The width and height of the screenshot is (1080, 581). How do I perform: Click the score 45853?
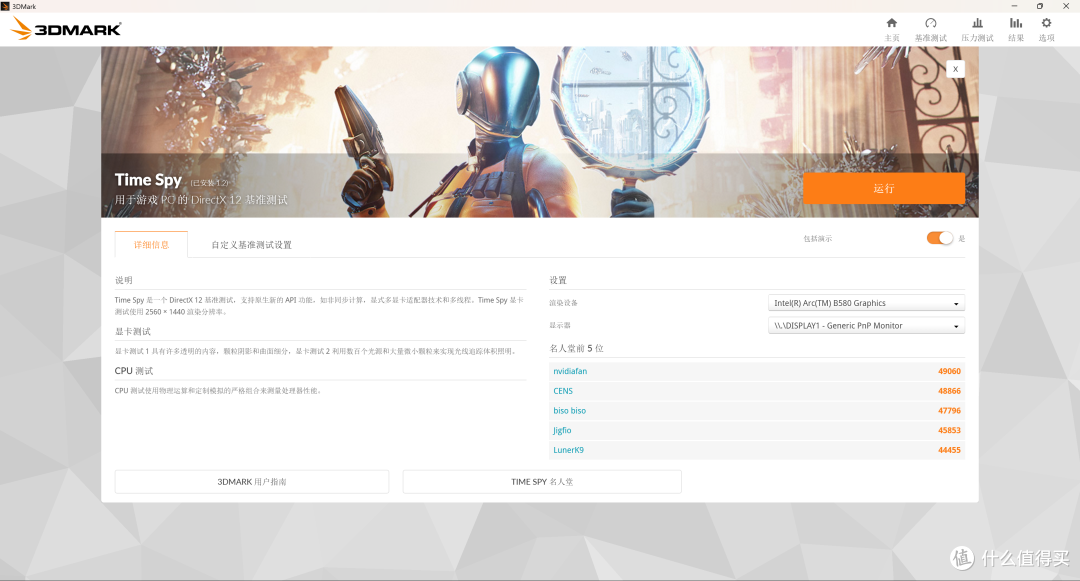coord(949,430)
